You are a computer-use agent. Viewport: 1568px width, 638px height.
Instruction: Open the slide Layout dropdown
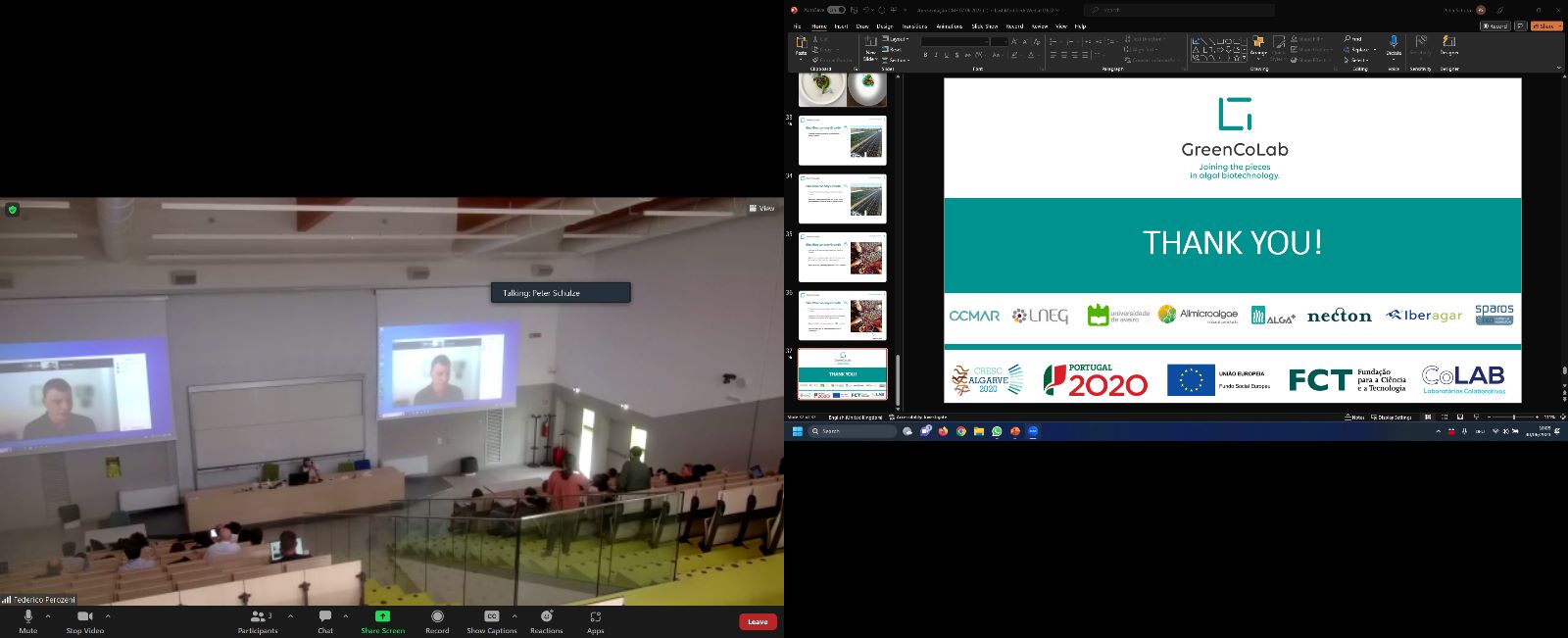tap(896, 39)
